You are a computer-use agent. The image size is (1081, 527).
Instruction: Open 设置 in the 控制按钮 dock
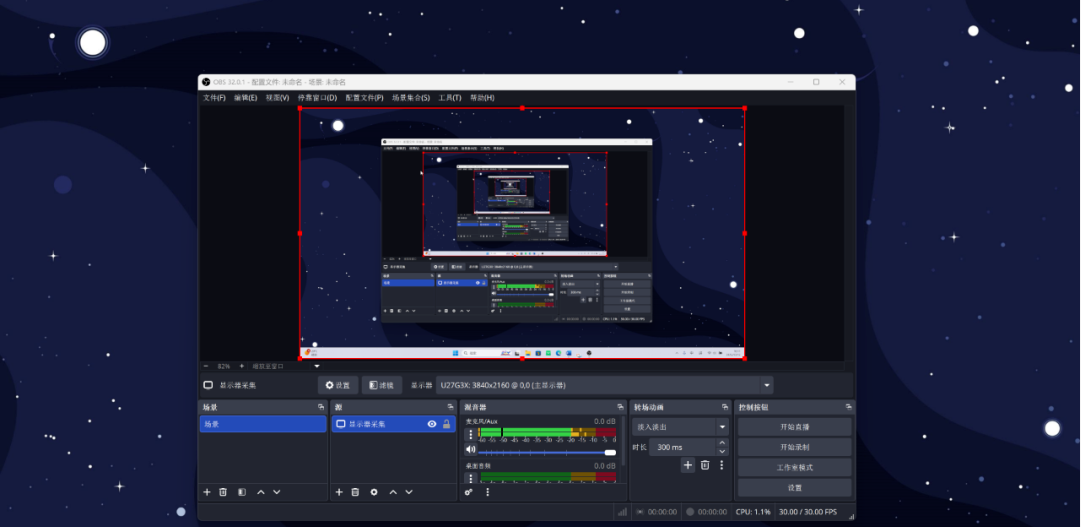794,488
